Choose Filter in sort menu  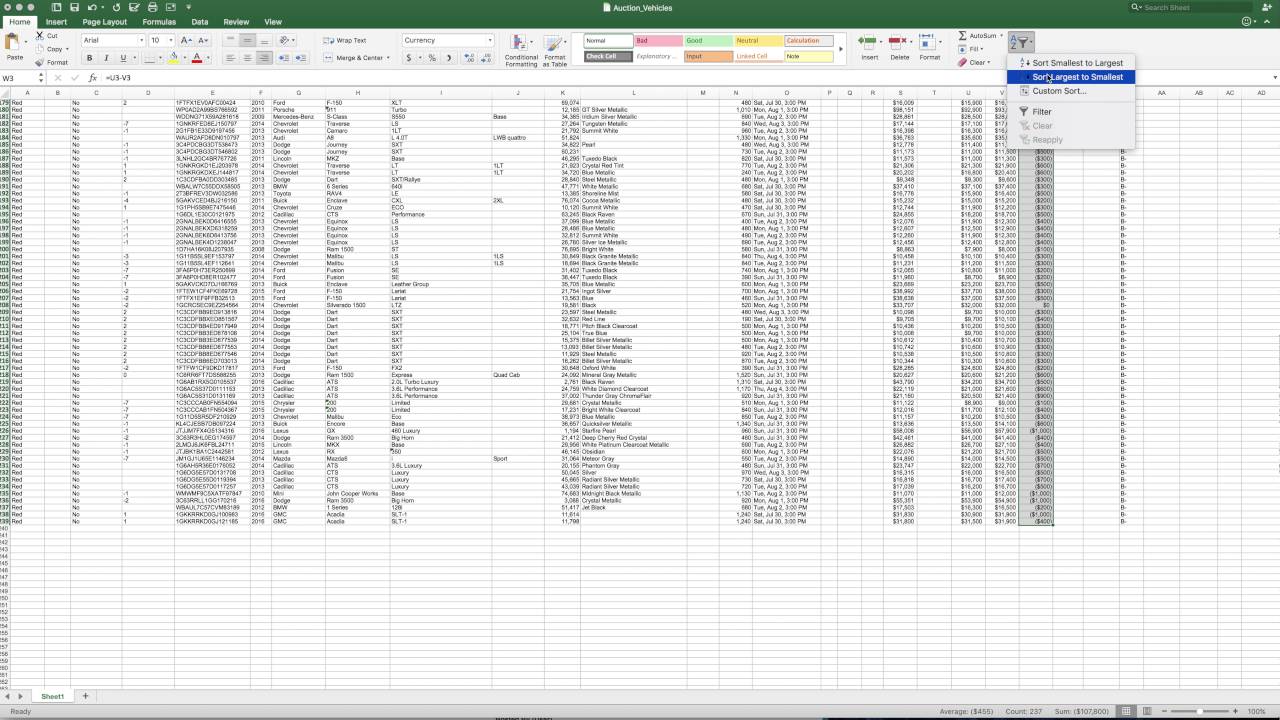pyautogui.click(x=1071, y=112)
